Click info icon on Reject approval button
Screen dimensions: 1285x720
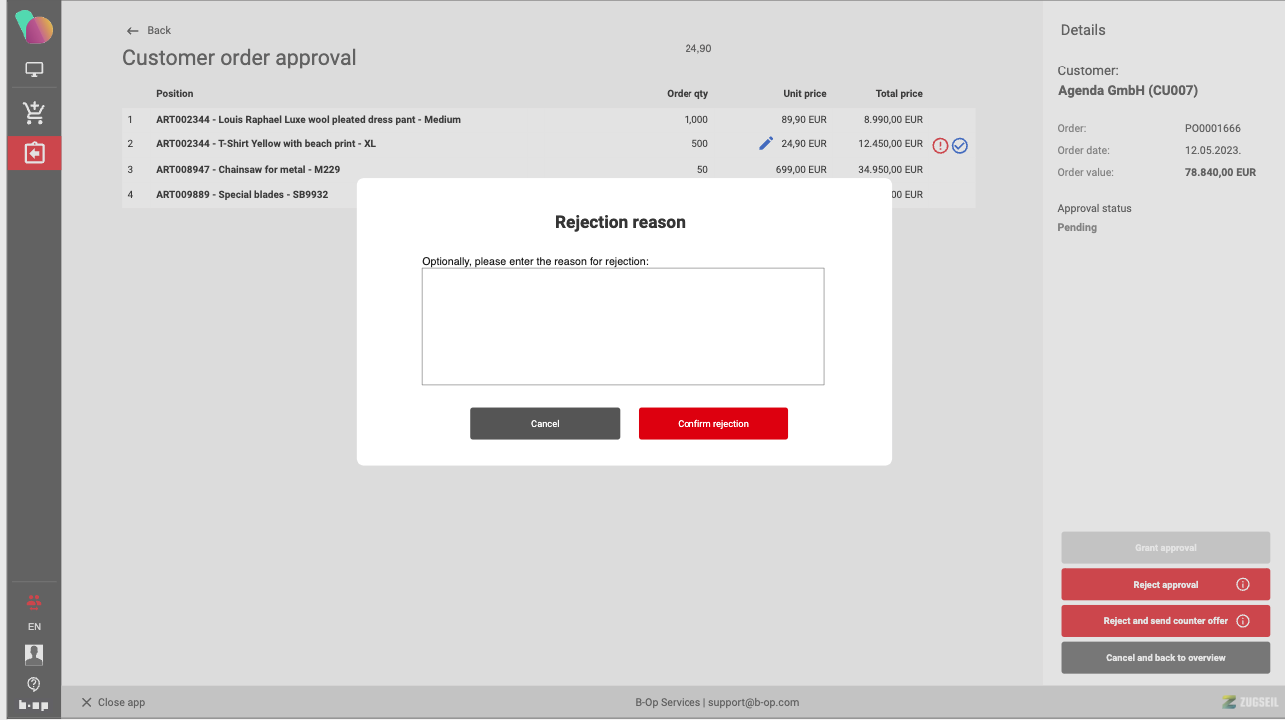click(1243, 585)
